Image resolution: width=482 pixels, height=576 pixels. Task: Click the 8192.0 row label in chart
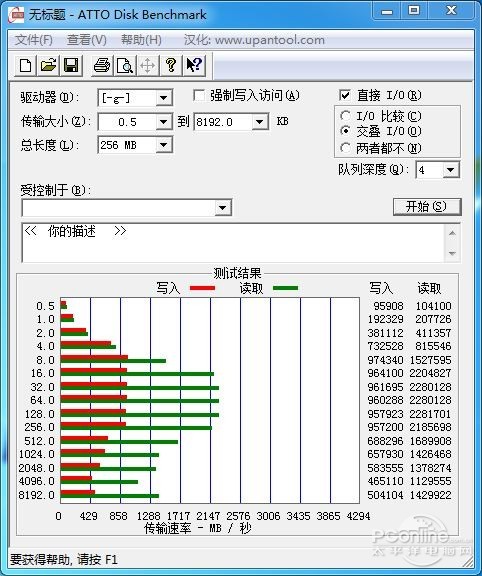(x=36, y=495)
